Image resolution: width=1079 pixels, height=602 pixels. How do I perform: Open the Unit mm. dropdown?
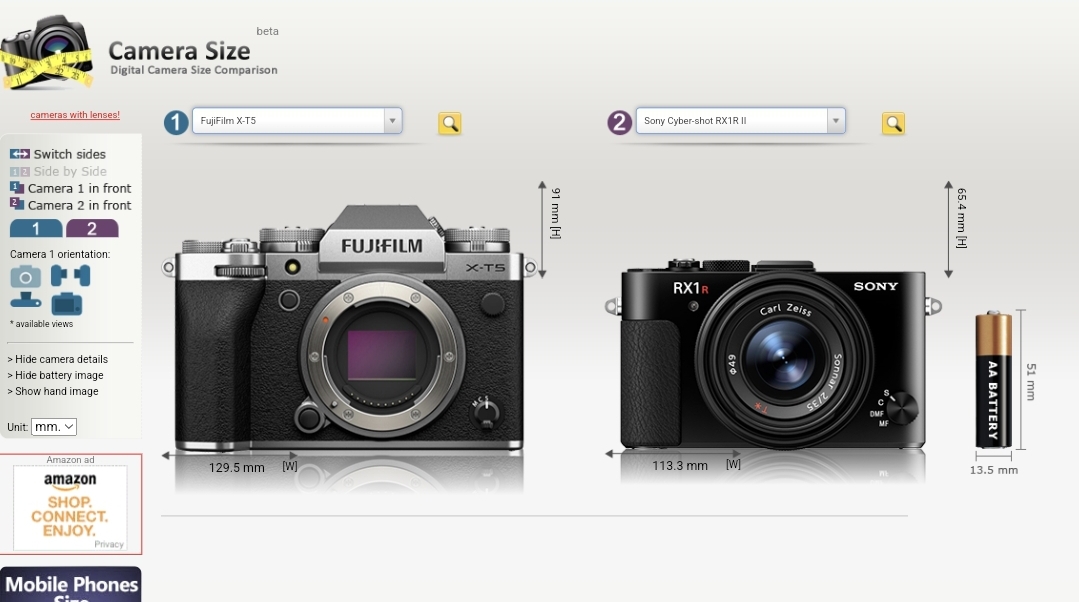54,427
